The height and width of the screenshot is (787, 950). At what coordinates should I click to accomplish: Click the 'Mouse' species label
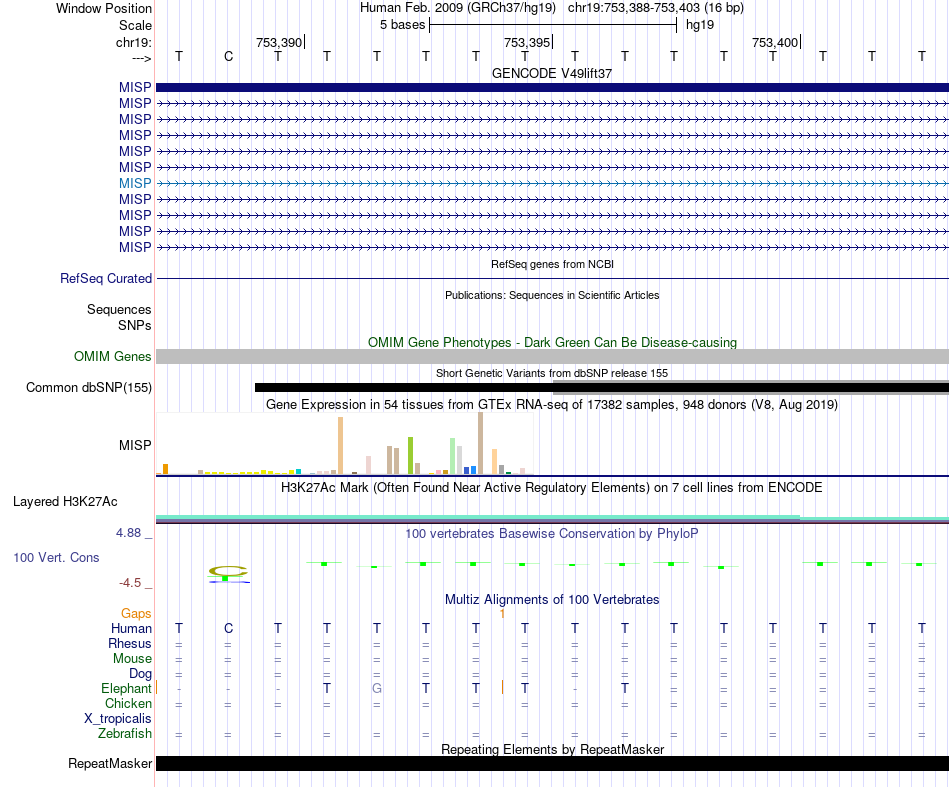[132, 659]
